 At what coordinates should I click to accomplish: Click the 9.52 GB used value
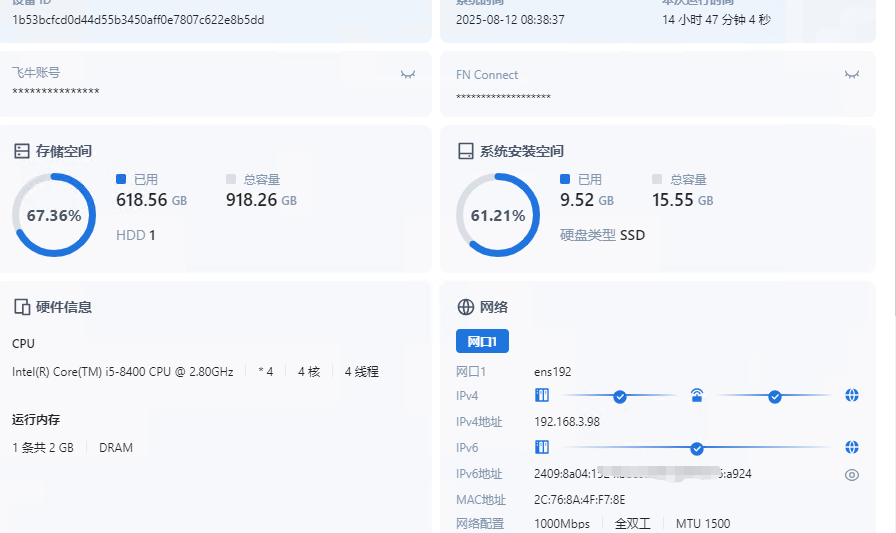(587, 200)
